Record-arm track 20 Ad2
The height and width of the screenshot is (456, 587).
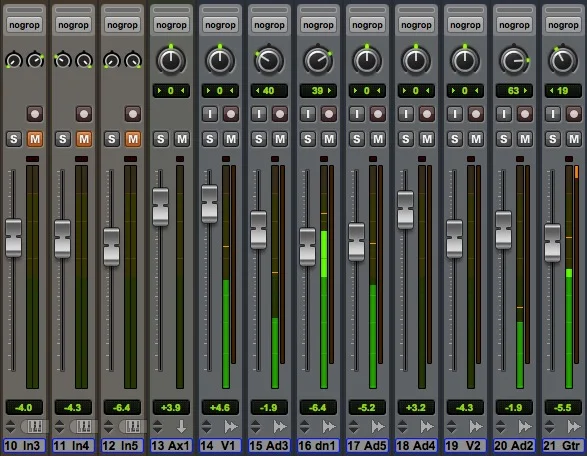[x=525, y=114]
